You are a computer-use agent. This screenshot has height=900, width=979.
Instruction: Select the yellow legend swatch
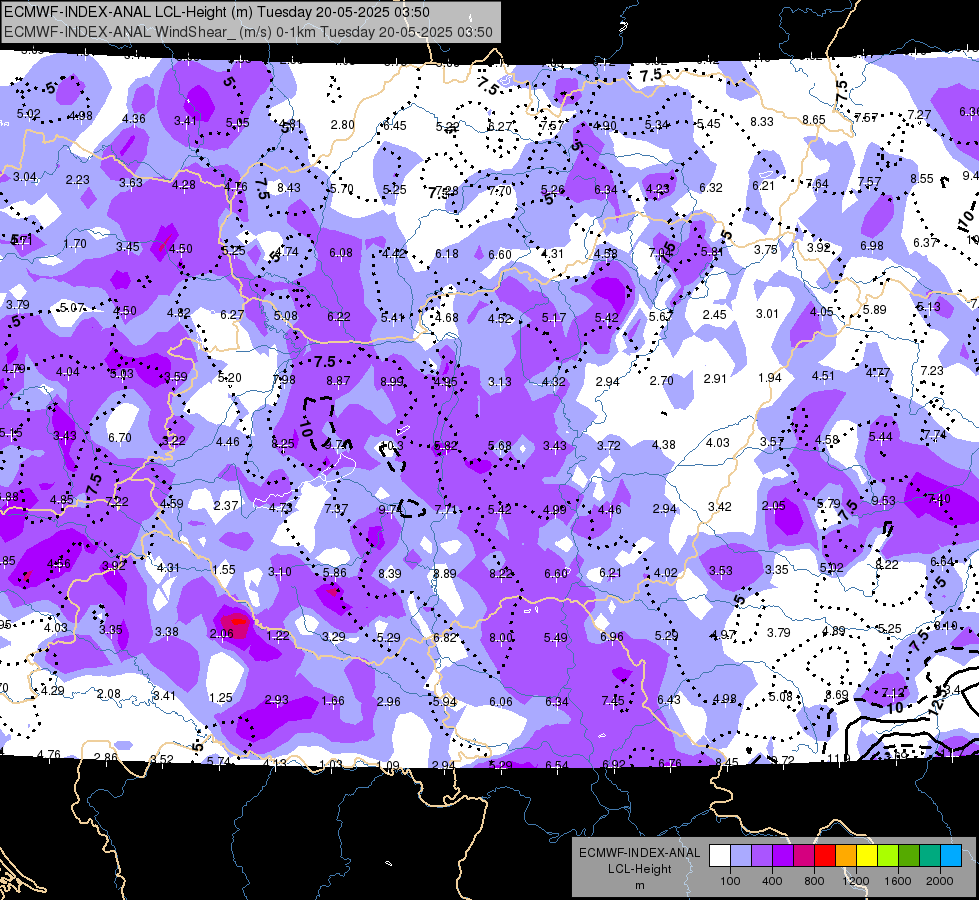tap(867, 856)
